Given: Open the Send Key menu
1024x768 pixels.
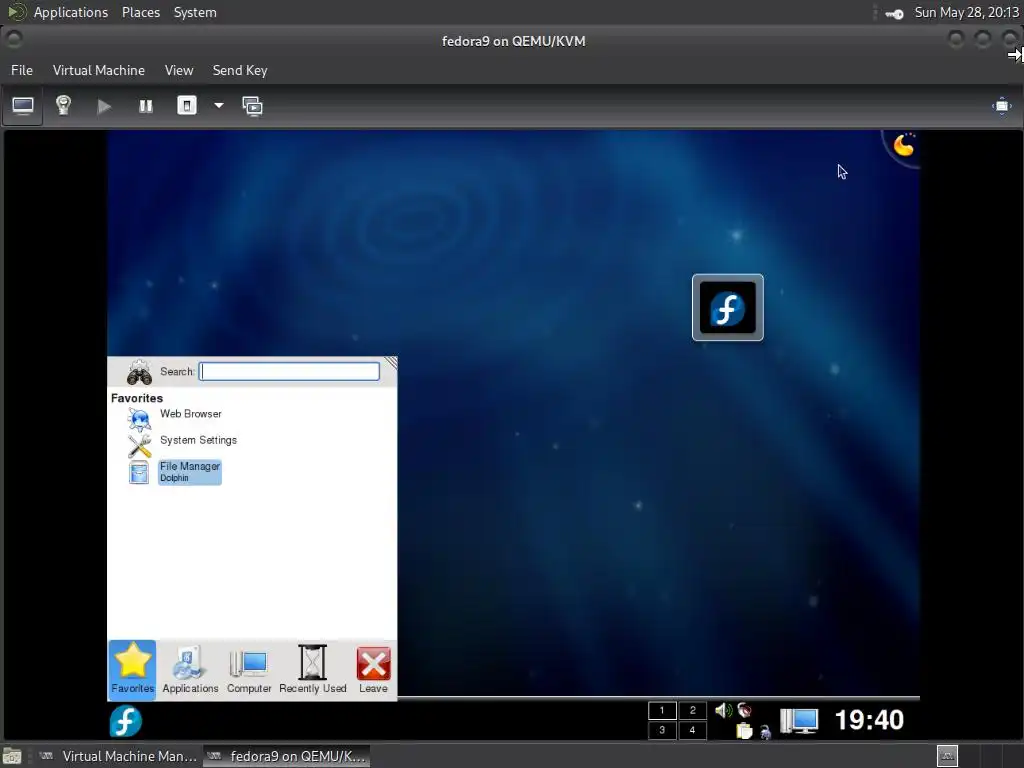Looking at the screenshot, I should [240, 70].
